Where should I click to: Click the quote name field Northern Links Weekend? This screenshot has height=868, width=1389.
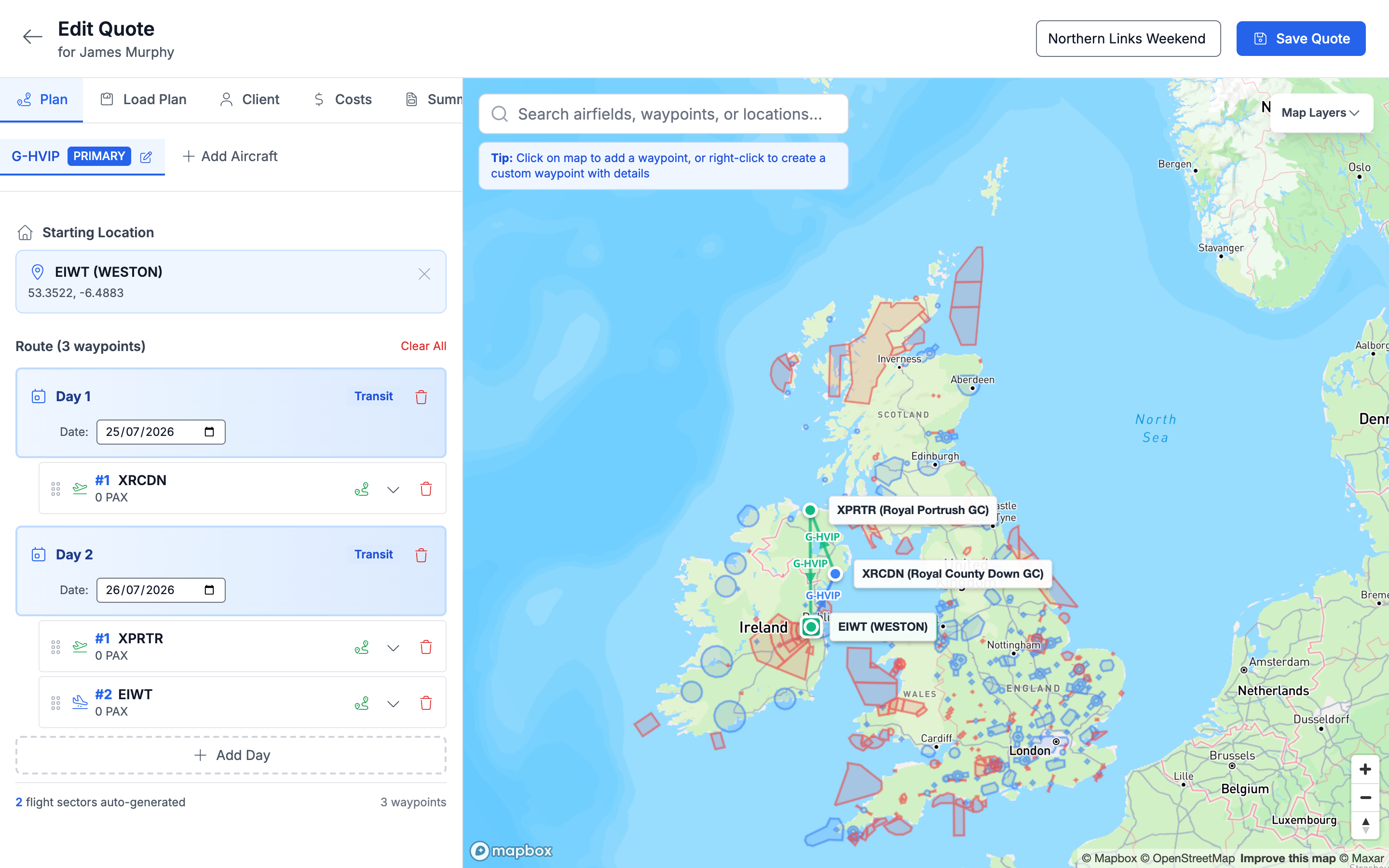[x=1128, y=39]
